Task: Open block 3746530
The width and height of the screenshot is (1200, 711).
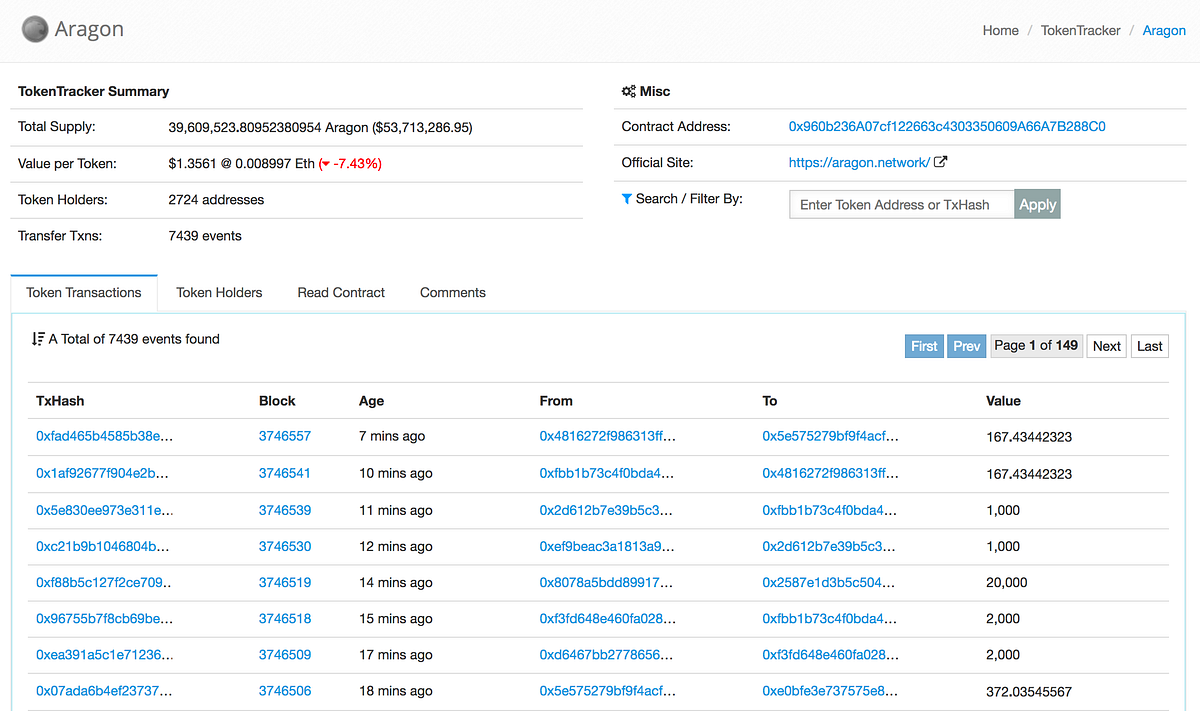Action: click(285, 546)
